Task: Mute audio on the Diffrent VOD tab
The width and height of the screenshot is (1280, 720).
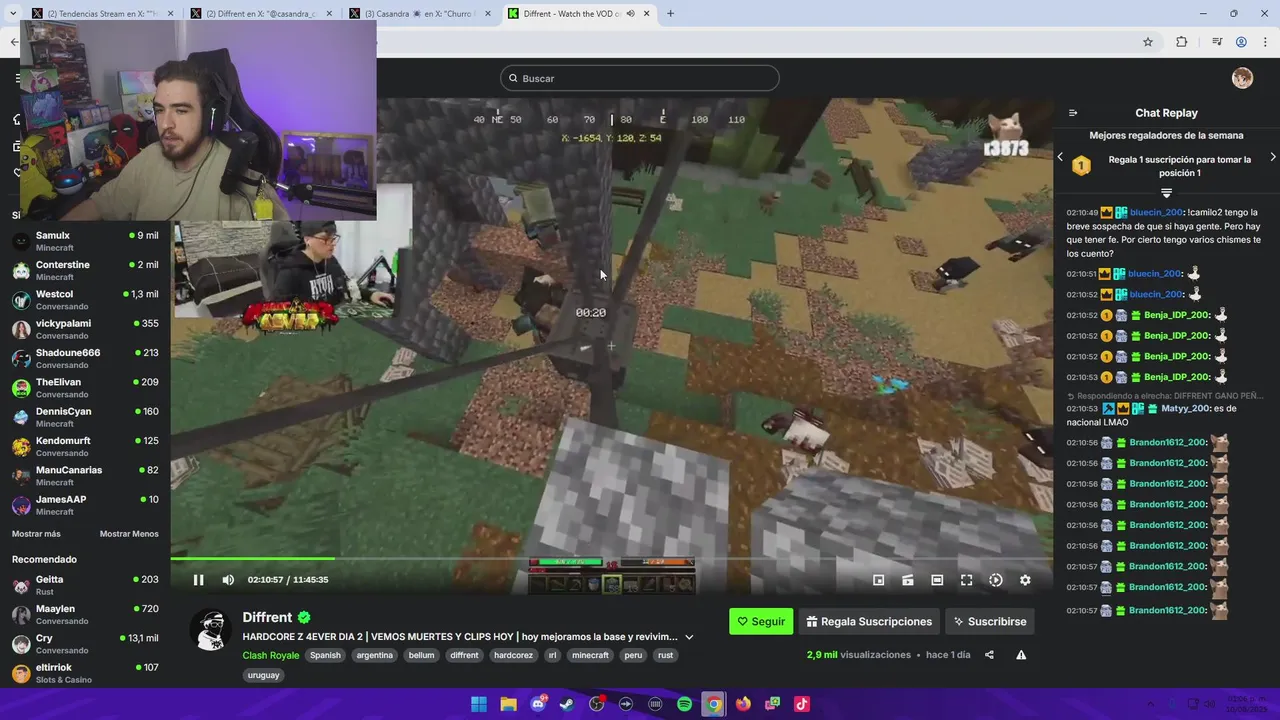Action: click(630, 14)
